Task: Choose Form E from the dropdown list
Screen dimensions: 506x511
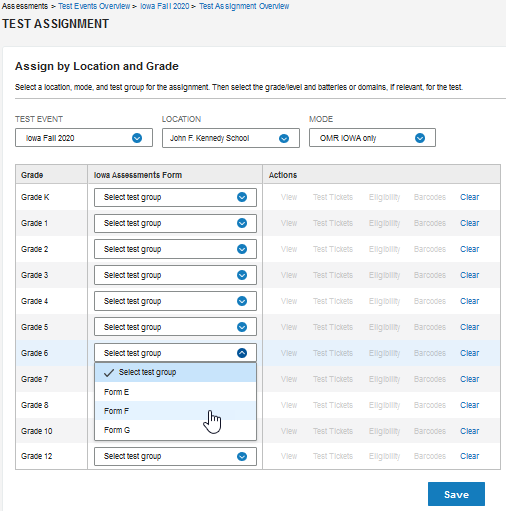Action: 175,392
